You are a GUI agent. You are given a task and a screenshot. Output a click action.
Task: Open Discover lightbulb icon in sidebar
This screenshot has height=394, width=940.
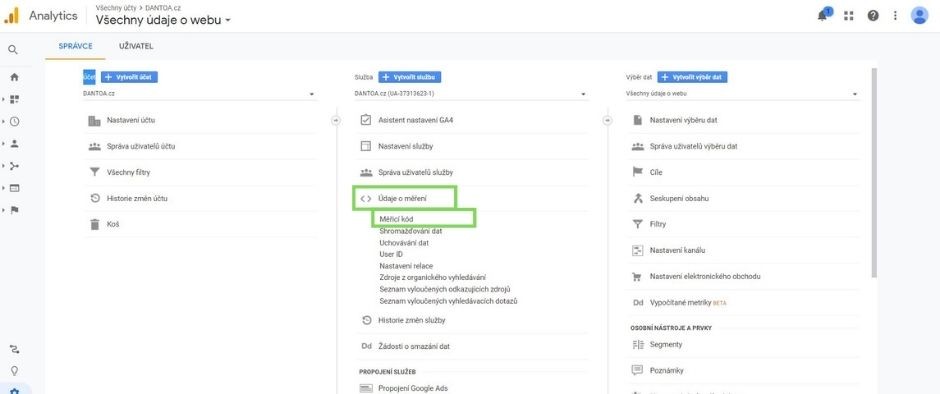point(14,370)
